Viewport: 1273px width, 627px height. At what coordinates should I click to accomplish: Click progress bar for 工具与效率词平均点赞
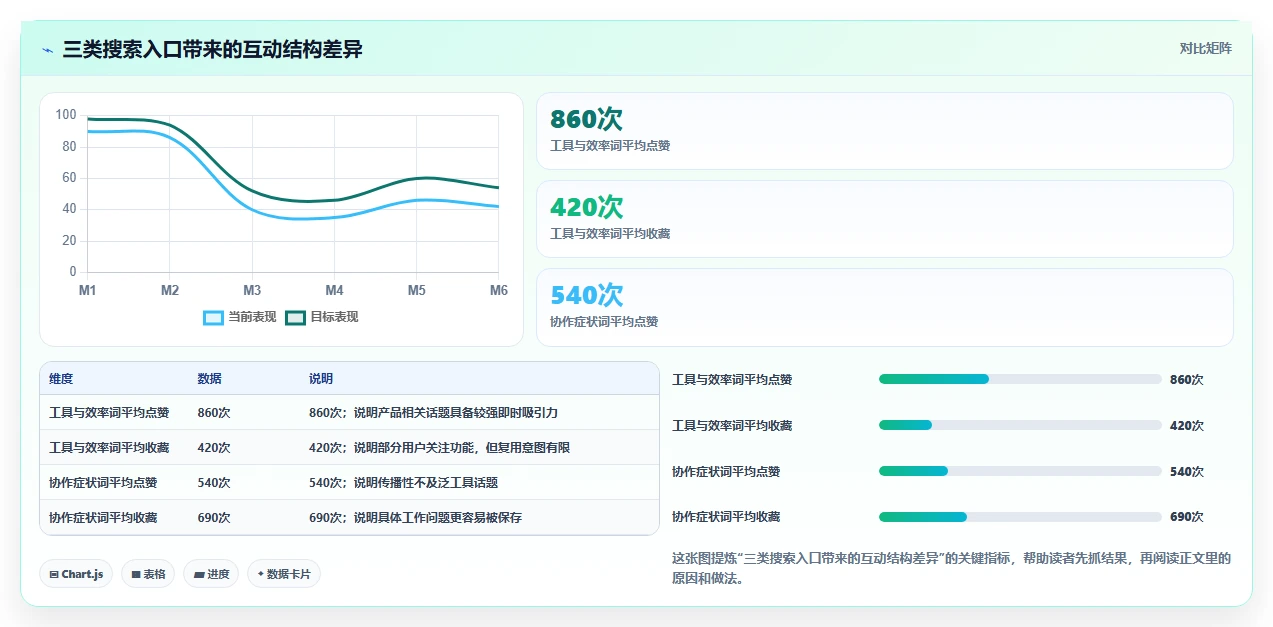tap(1020, 379)
